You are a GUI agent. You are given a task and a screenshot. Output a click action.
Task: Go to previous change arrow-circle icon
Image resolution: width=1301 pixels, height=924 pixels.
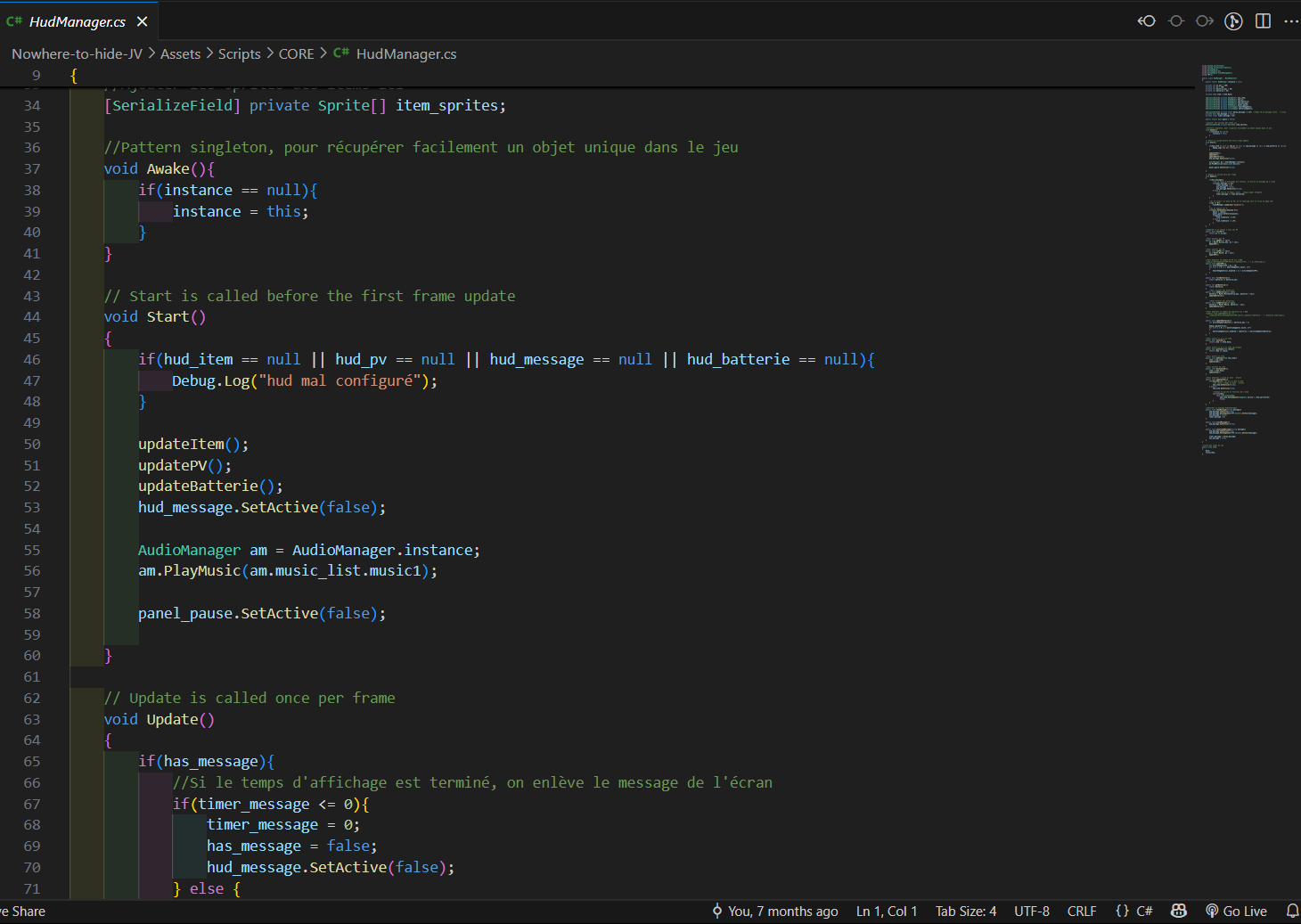pyautogui.click(x=1147, y=21)
